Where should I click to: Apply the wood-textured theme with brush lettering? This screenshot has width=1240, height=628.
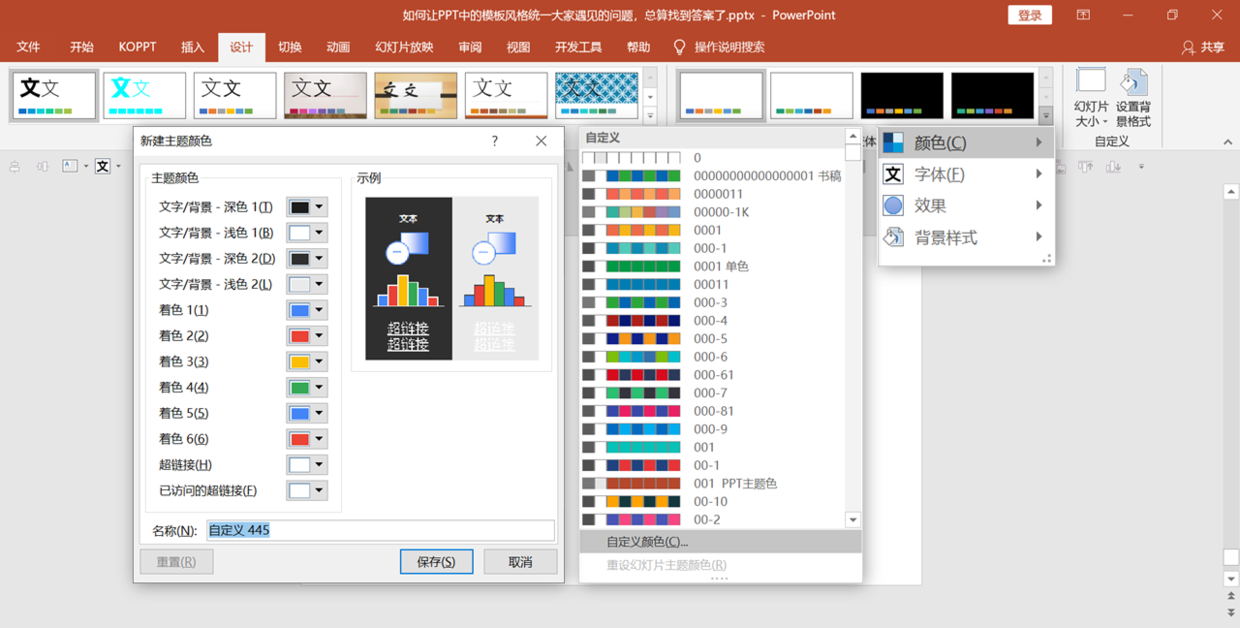[x=415, y=96]
